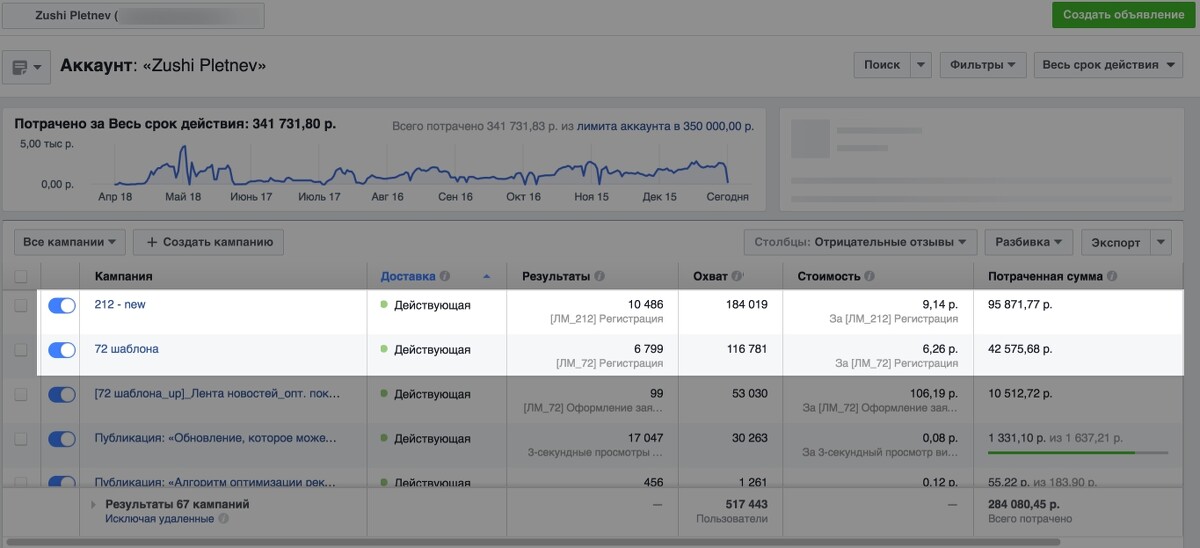This screenshot has width=1200, height=548.
Task: Click info icon next to Результаты header
Action: coord(599,276)
